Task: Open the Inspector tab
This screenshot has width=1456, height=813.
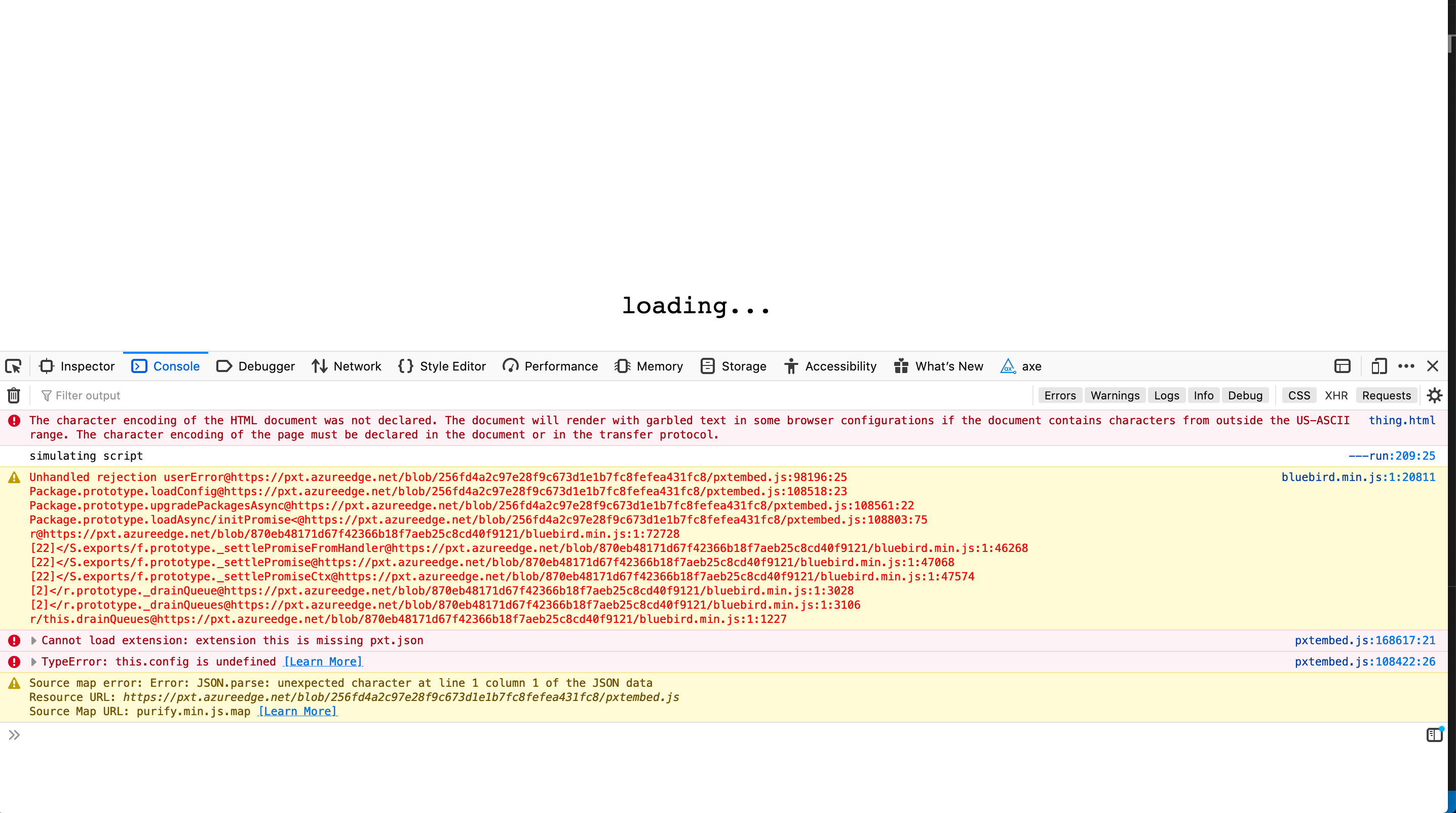Action: [77, 366]
